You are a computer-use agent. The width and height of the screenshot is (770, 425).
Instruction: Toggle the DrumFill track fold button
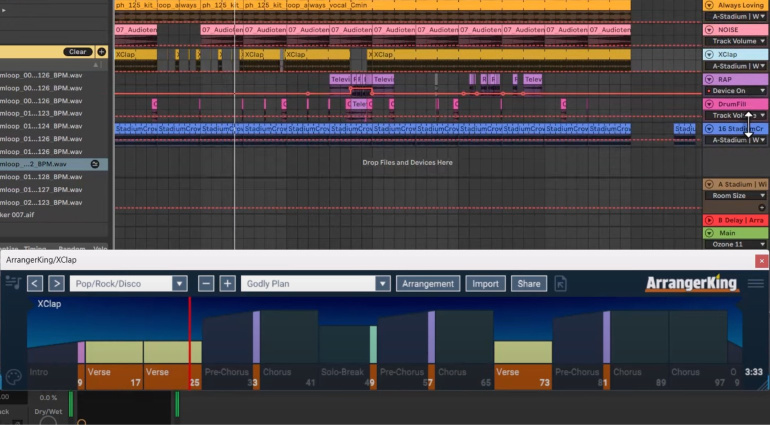click(709, 104)
